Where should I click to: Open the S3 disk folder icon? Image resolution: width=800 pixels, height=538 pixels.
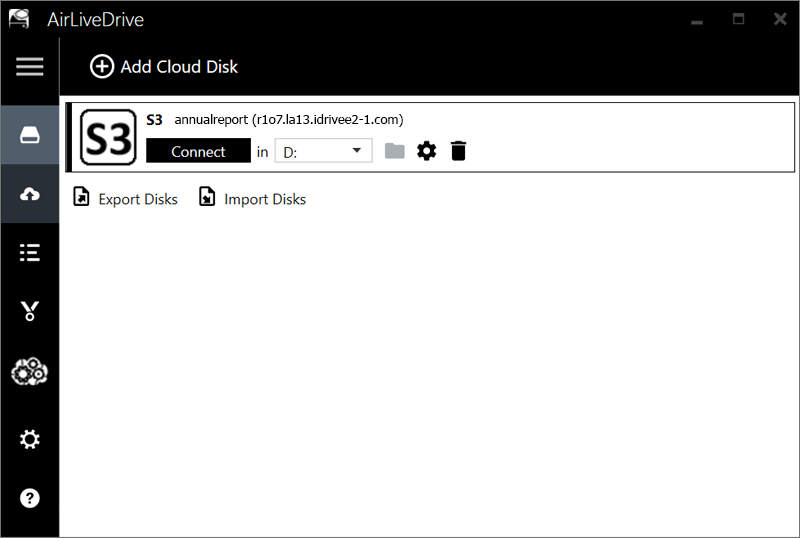(x=394, y=151)
